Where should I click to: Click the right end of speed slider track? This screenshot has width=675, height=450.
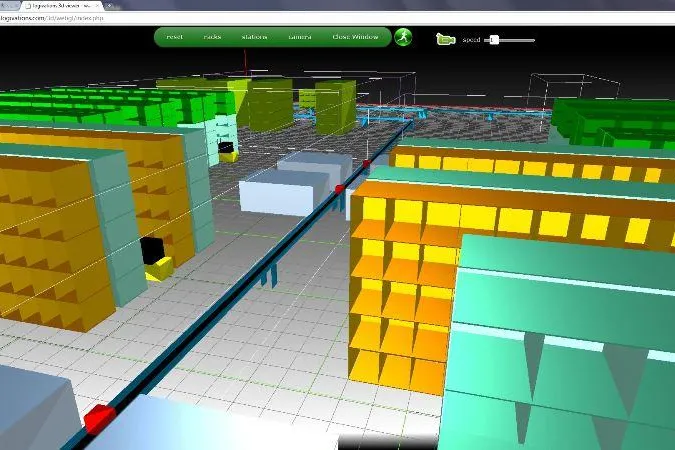(x=533, y=40)
